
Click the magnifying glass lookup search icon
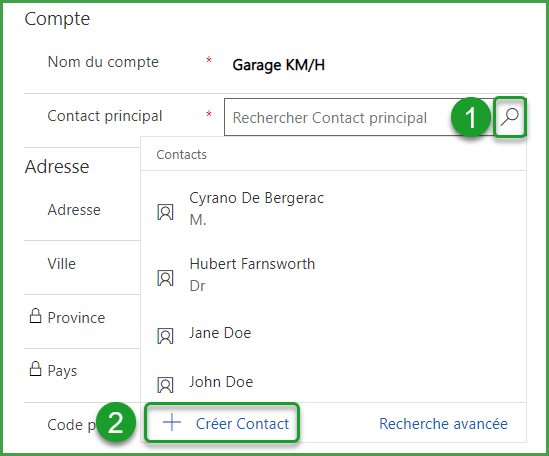pos(509,117)
